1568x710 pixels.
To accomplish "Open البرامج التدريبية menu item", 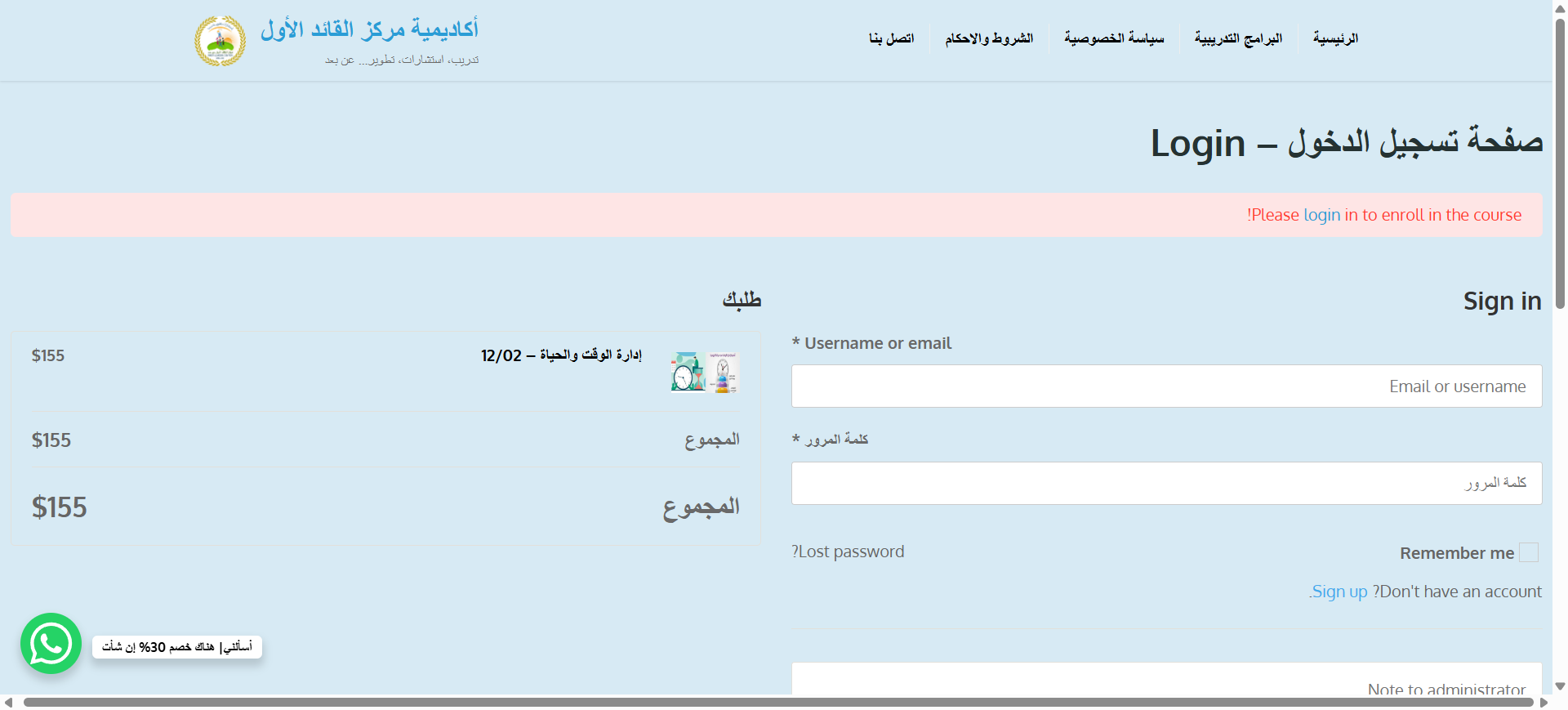I will [1238, 38].
